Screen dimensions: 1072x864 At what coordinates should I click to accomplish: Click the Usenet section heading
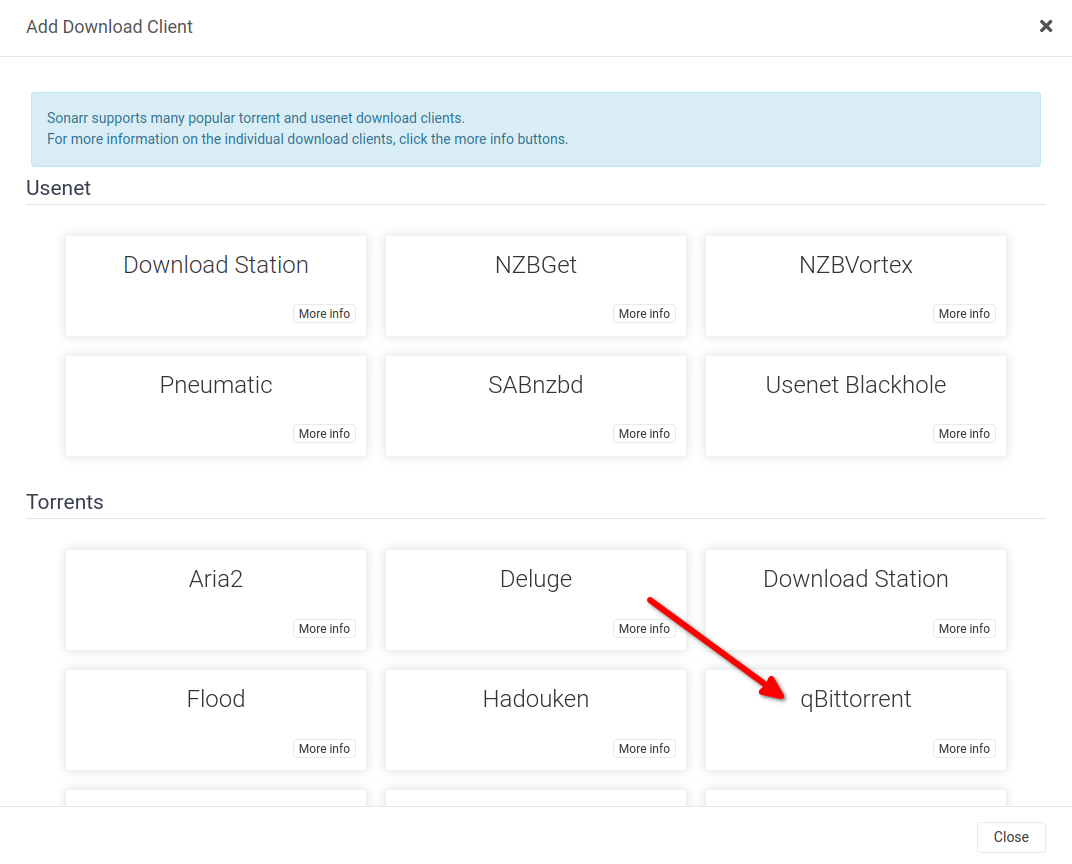tap(58, 188)
